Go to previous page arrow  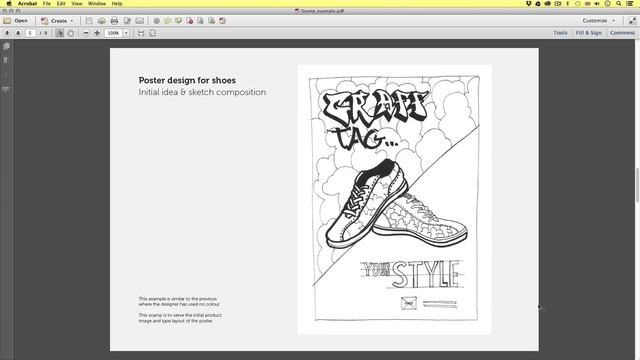(x=7, y=33)
